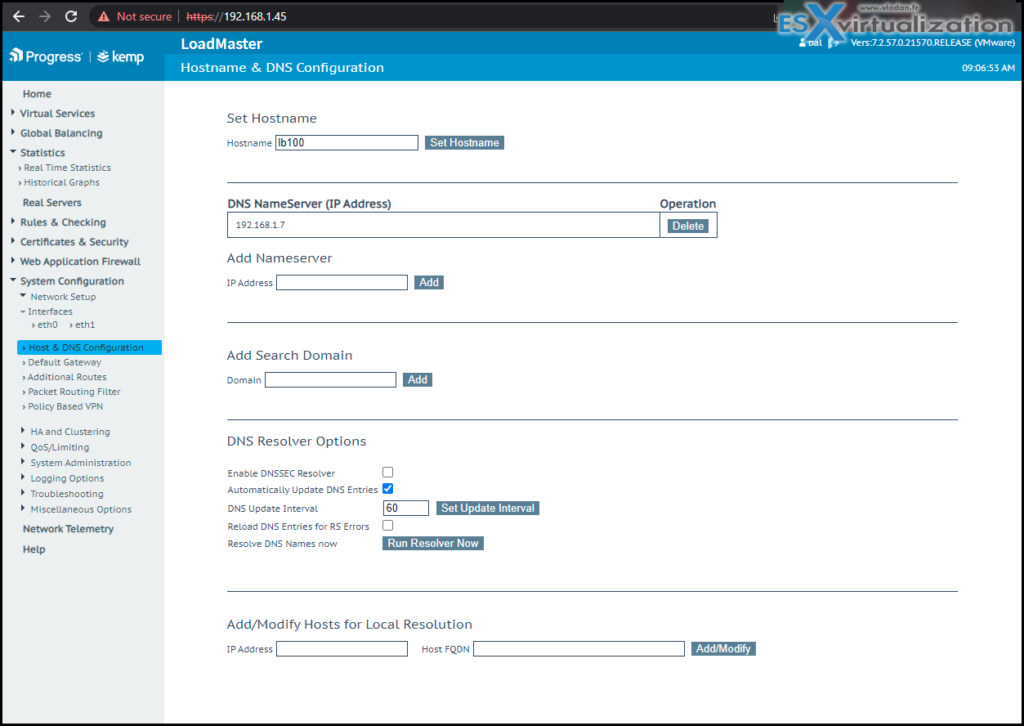1024x726 pixels.
Task: Click the Hostname text field
Action: [x=346, y=143]
